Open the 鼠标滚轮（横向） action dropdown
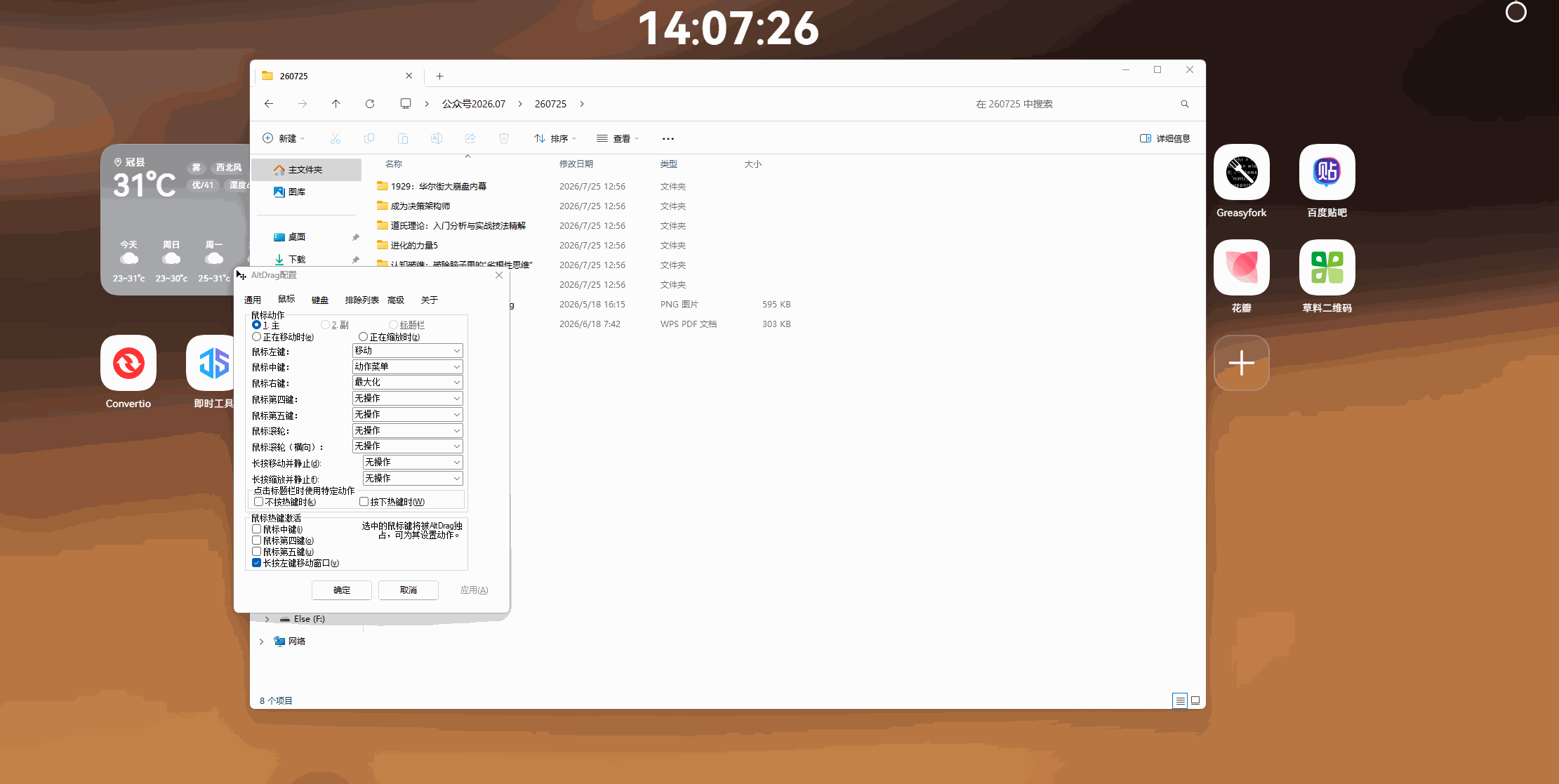1559x784 pixels. pos(407,446)
